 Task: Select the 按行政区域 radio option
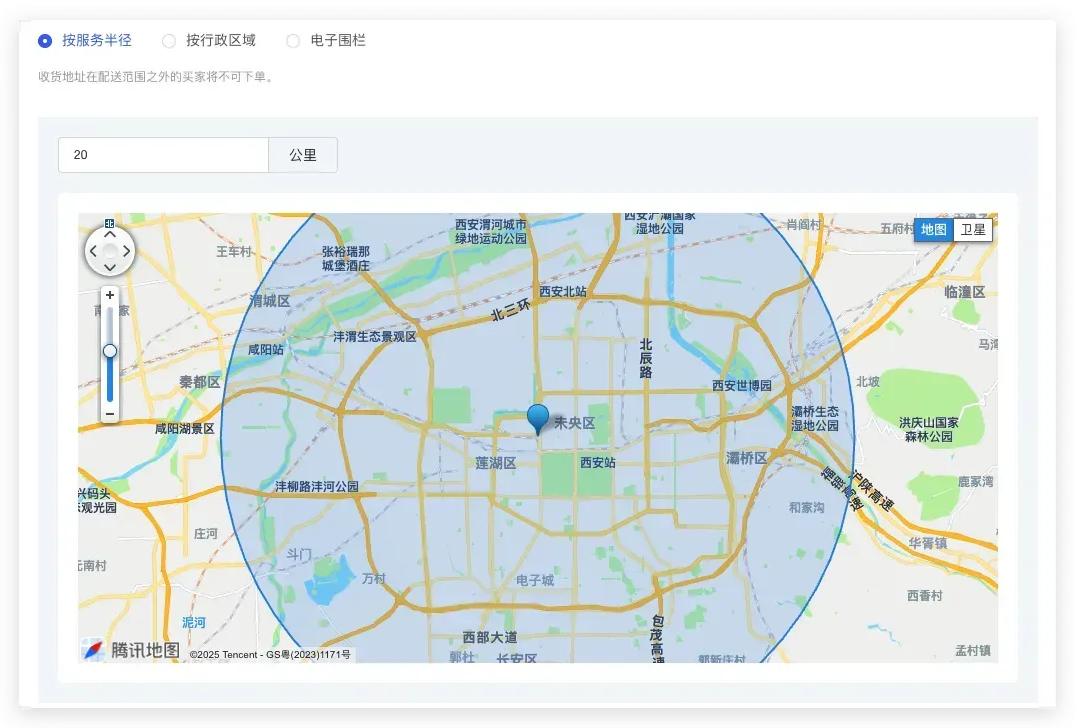[169, 41]
